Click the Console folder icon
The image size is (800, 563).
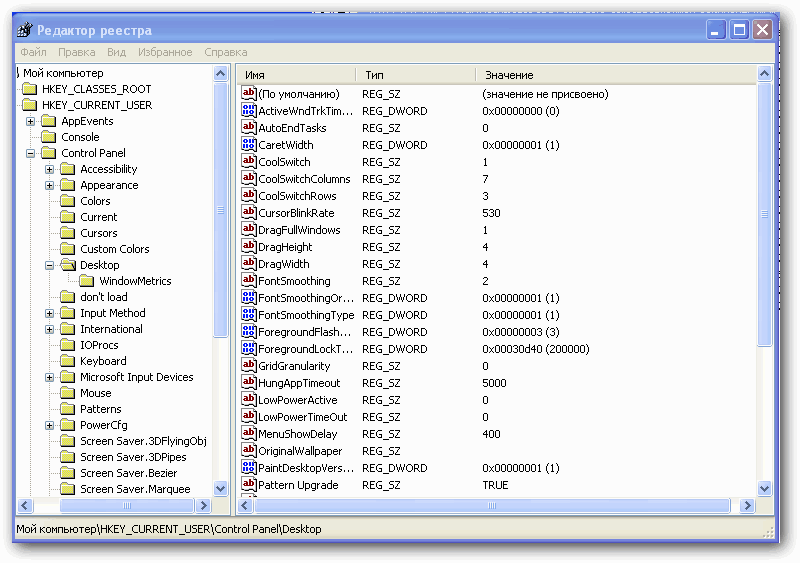(x=48, y=137)
